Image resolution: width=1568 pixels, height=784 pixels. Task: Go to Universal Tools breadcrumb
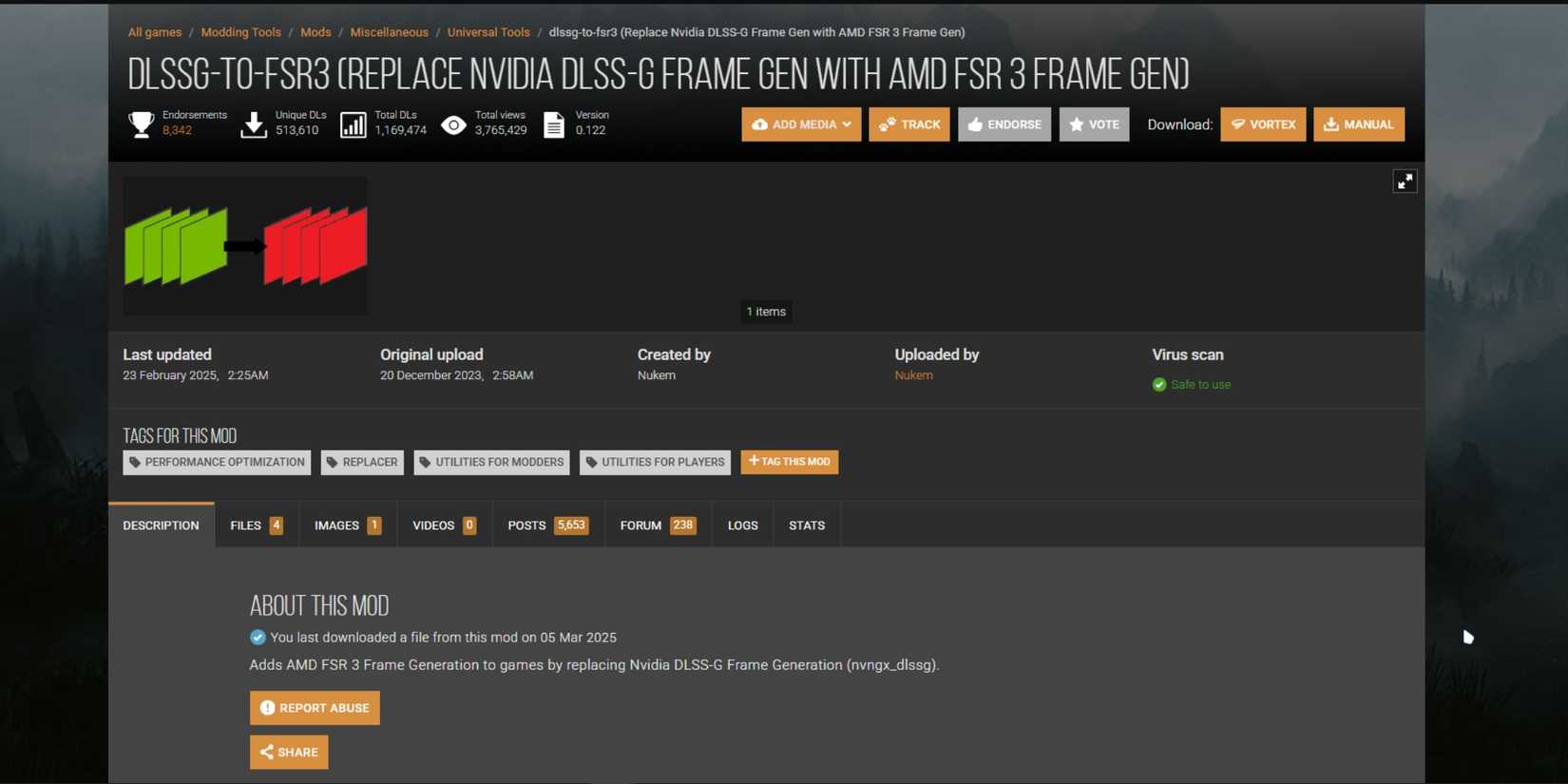(488, 32)
